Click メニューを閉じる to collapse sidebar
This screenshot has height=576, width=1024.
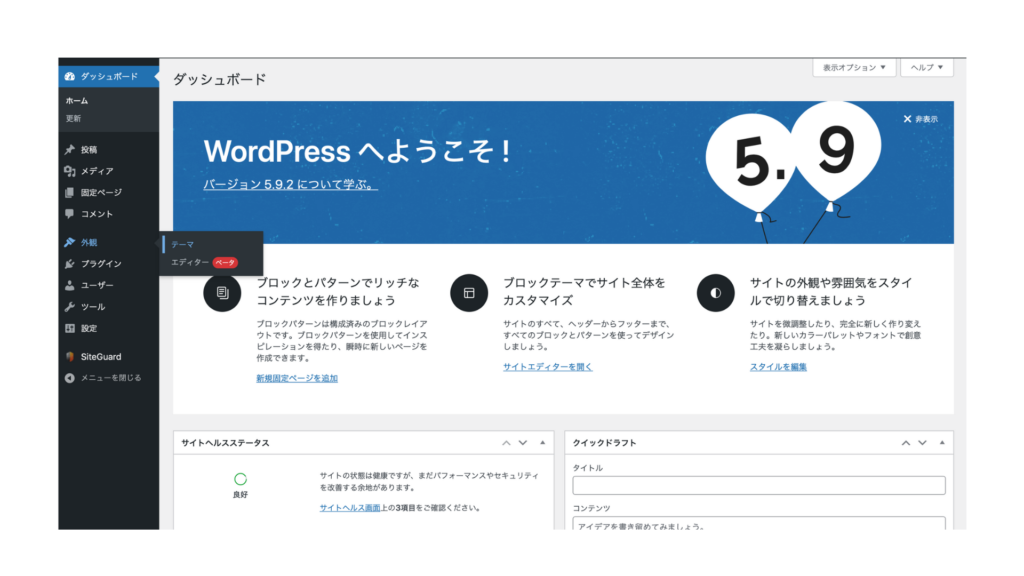tap(111, 378)
